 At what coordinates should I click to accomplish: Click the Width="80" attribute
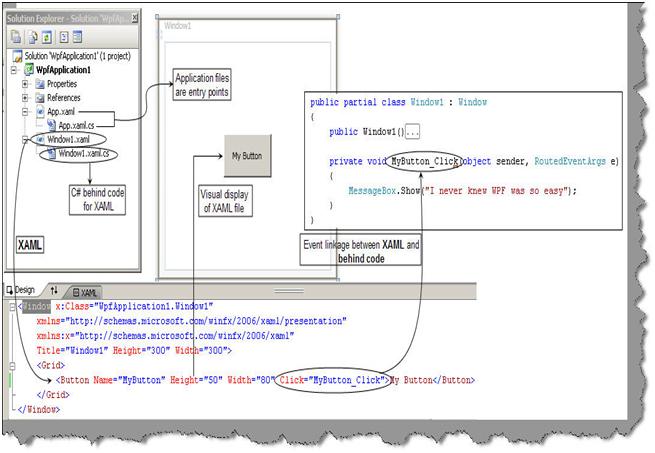pyautogui.click(x=249, y=380)
